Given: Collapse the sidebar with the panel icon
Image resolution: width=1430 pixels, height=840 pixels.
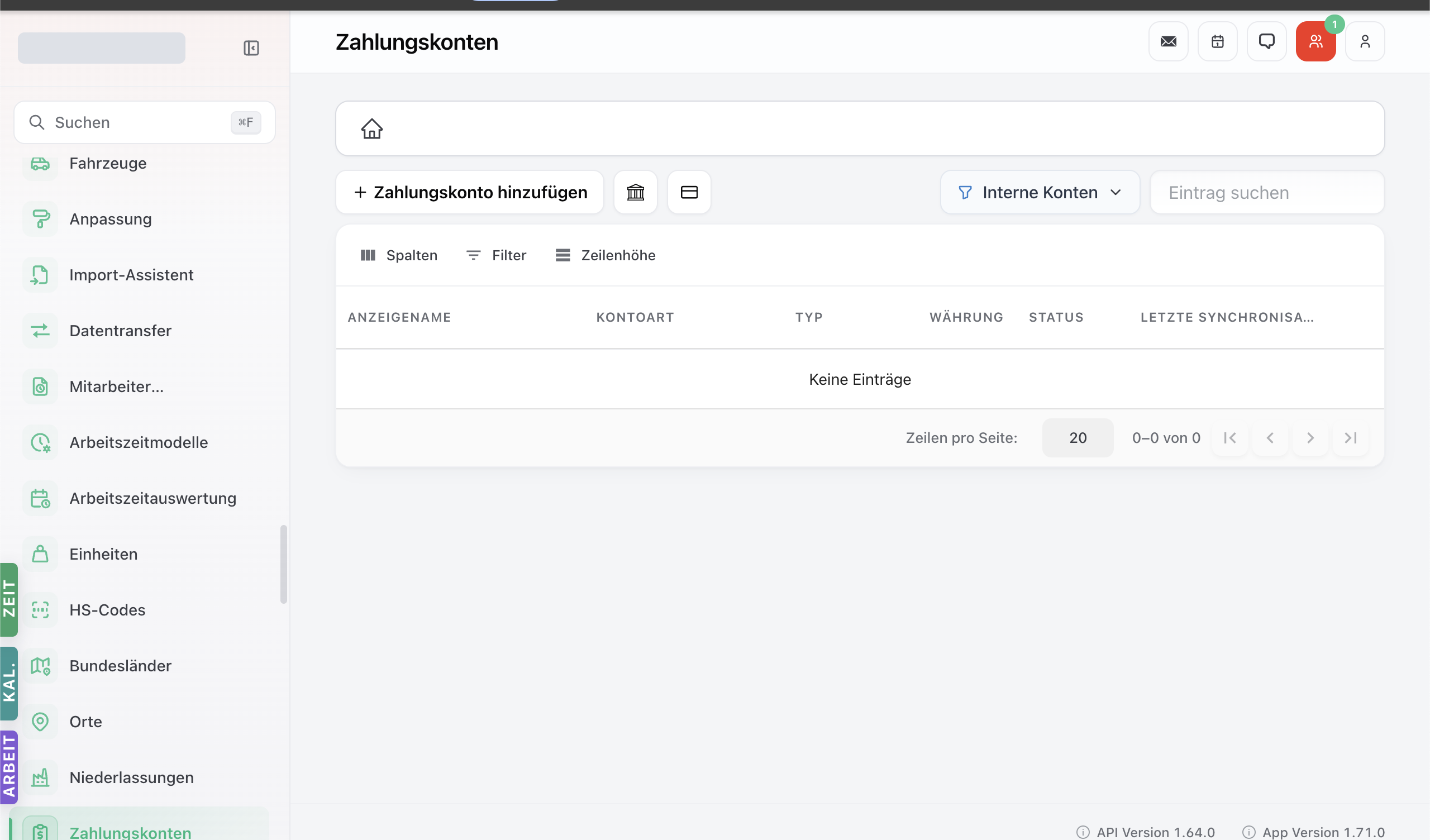Looking at the screenshot, I should 251,48.
